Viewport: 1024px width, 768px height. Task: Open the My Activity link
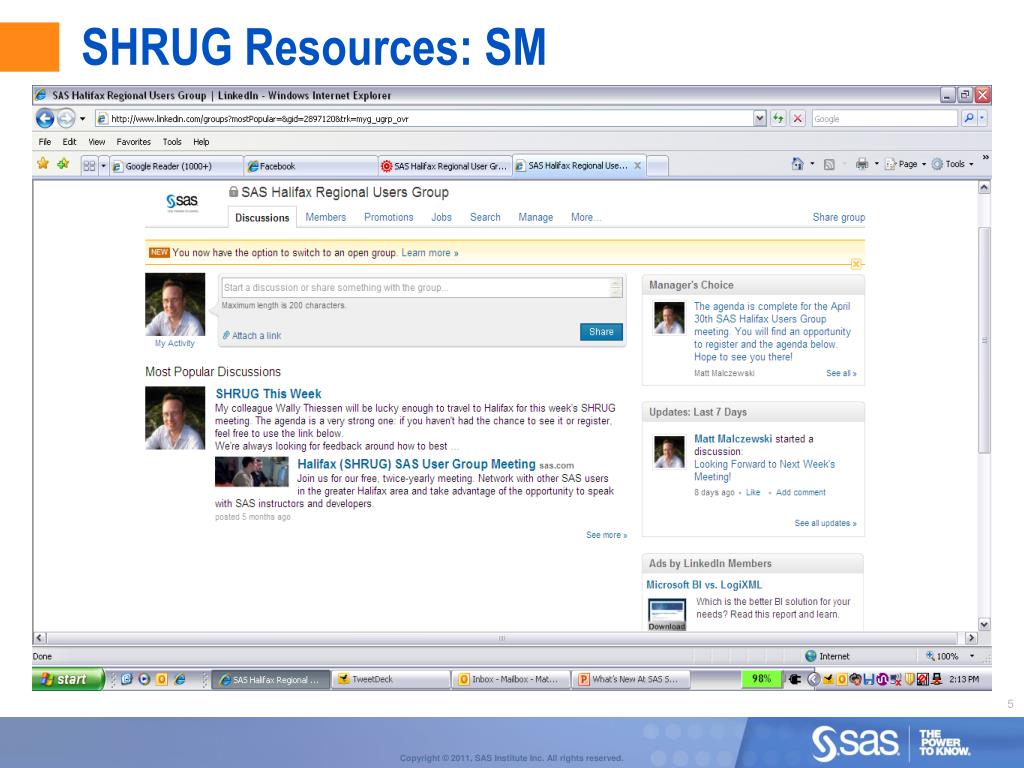174,343
